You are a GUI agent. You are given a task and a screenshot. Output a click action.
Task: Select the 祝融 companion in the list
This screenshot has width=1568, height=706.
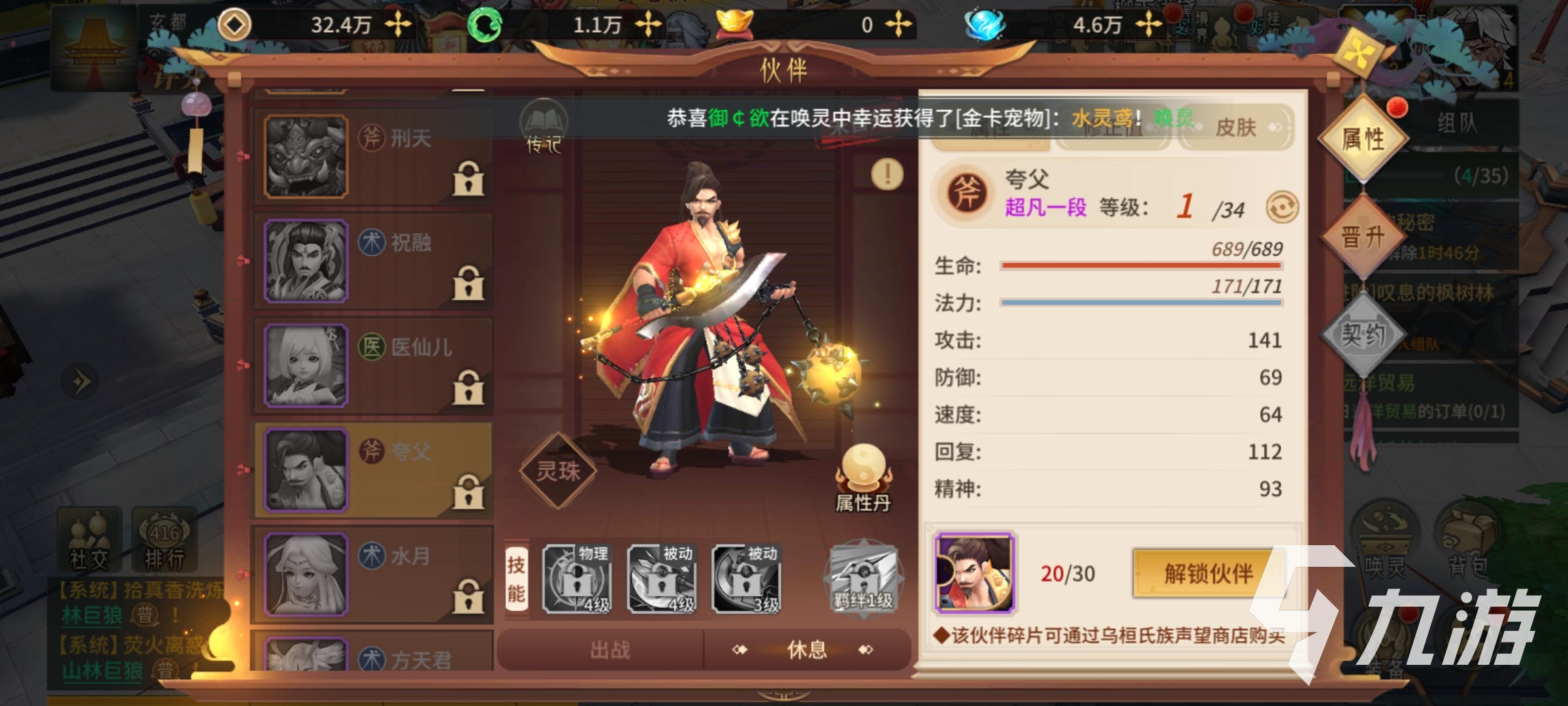tap(372, 261)
